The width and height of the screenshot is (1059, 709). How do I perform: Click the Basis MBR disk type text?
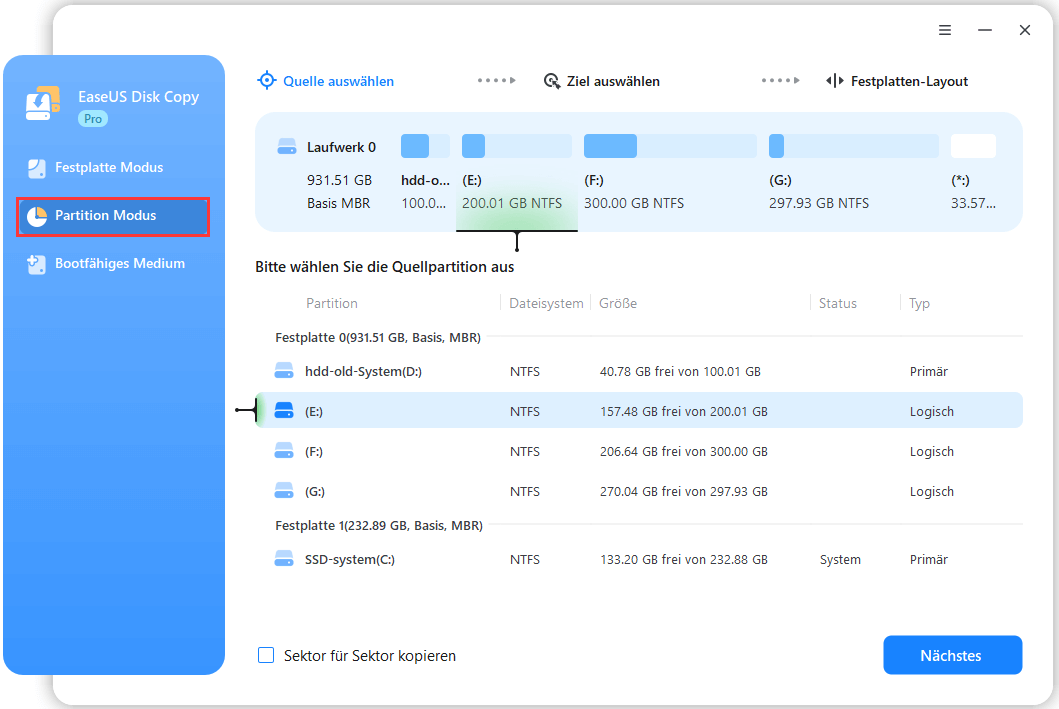(338, 203)
